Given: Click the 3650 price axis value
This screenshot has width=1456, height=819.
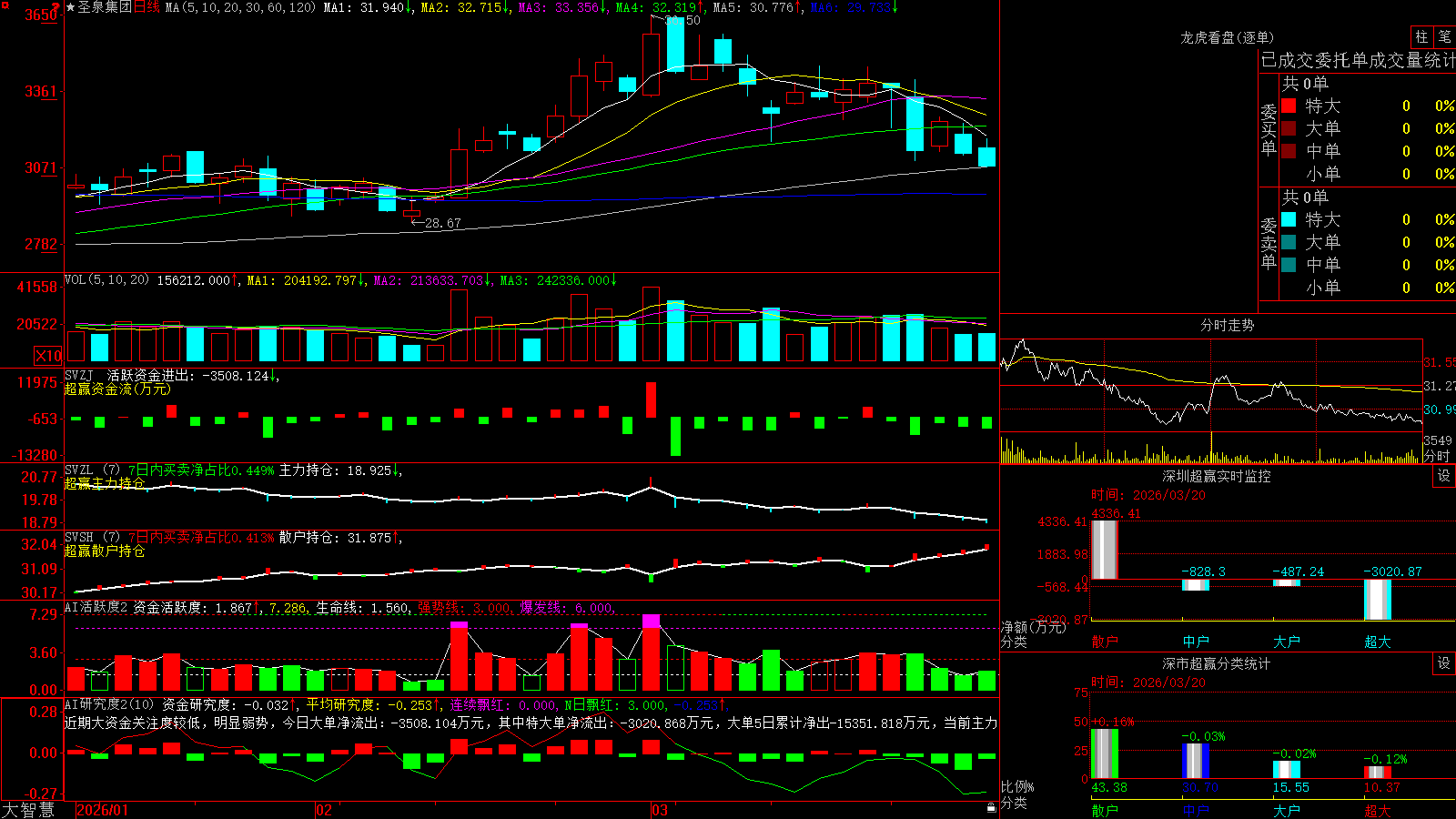Looking at the screenshot, I should tap(41, 15).
